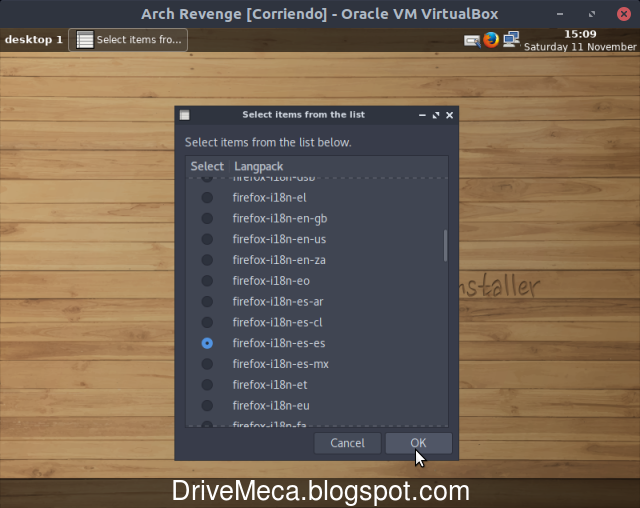
Task: Click the firefox-i18n-es-cl text row
Action: point(277,322)
